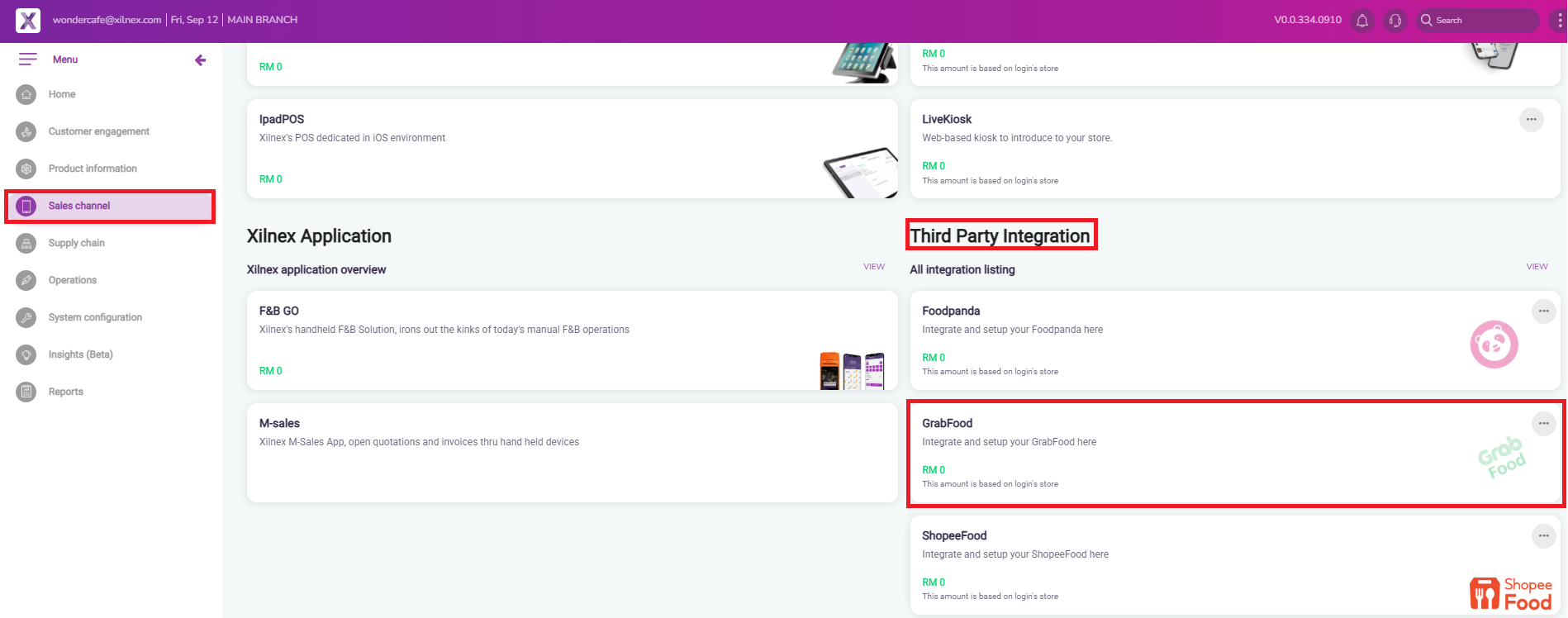Open the GrabFood three-dot options menu
This screenshot has height=618, width=1568.
(x=1543, y=424)
